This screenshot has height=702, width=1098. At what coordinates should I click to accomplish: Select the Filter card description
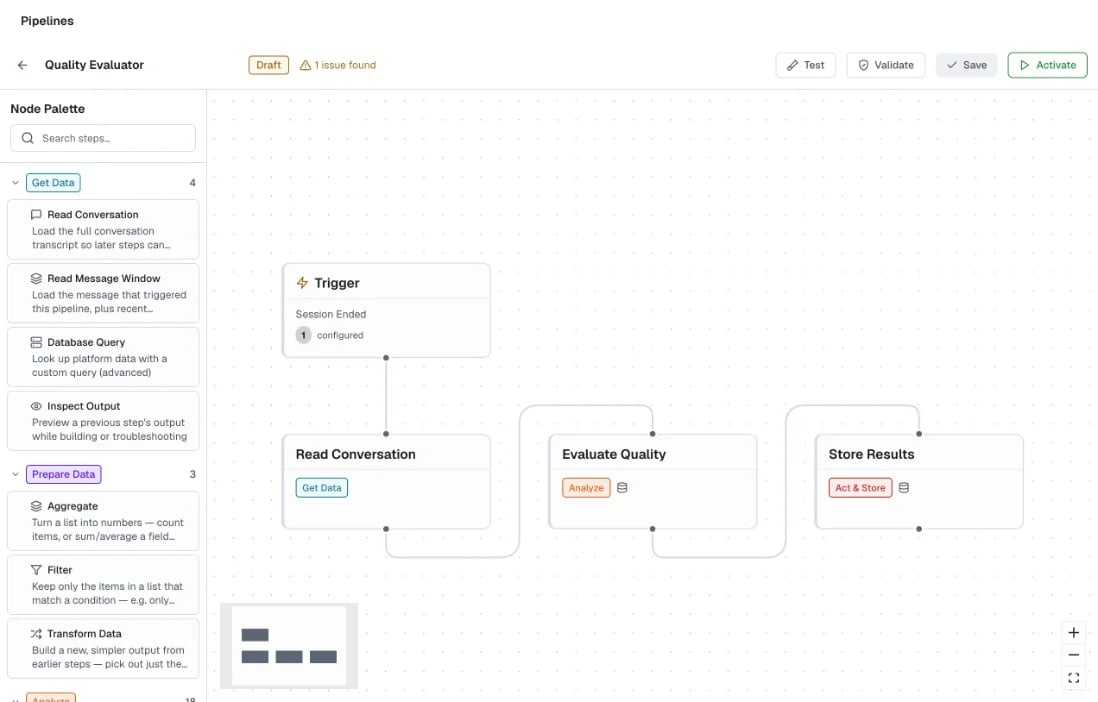click(x=107, y=593)
